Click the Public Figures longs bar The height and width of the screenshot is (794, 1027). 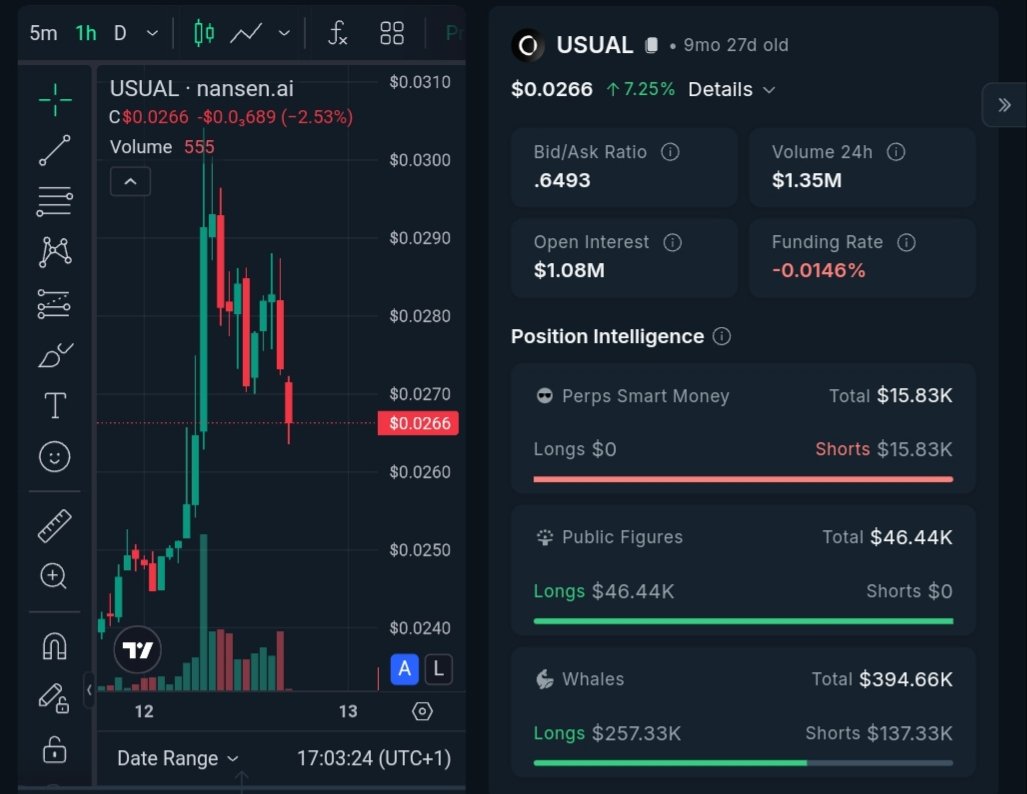point(743,621)
